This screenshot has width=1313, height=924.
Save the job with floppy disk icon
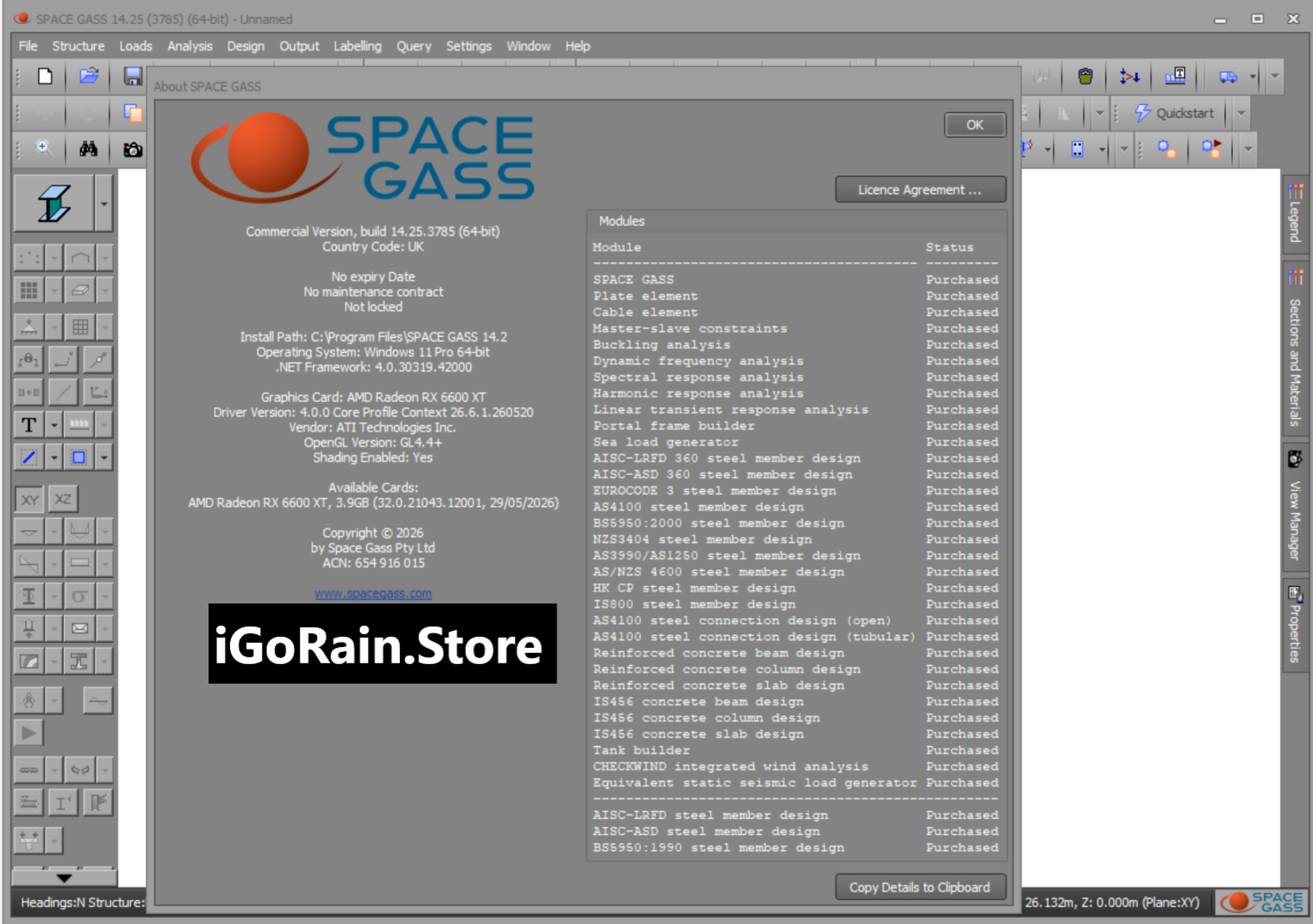click(x=132, y=76)
